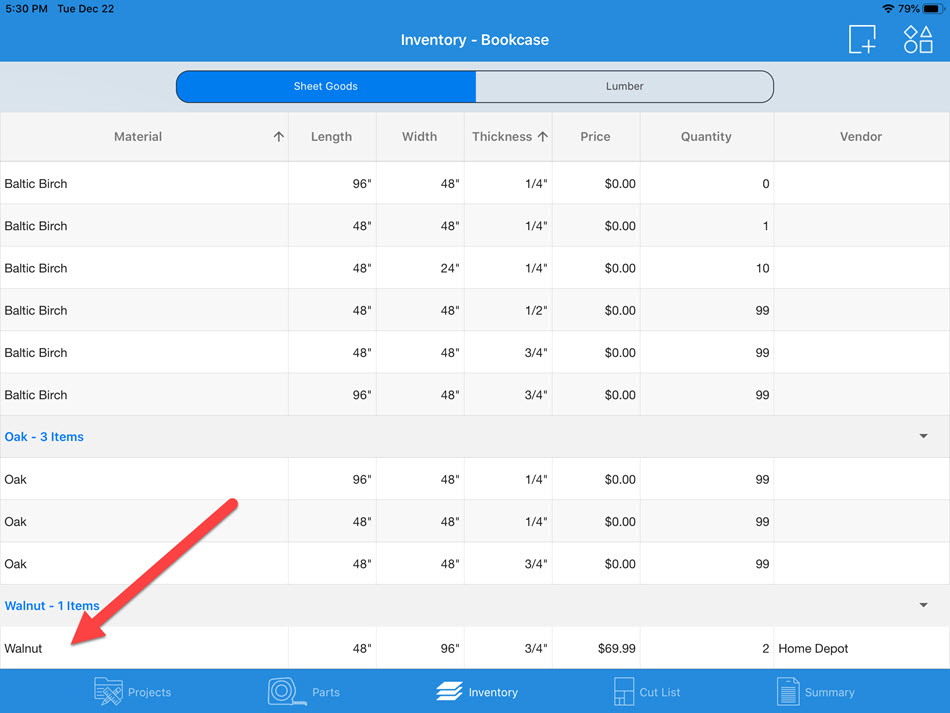Click the Inventory - Bookcase title
This screenshot has height=713, width=950.
point(474,40)
